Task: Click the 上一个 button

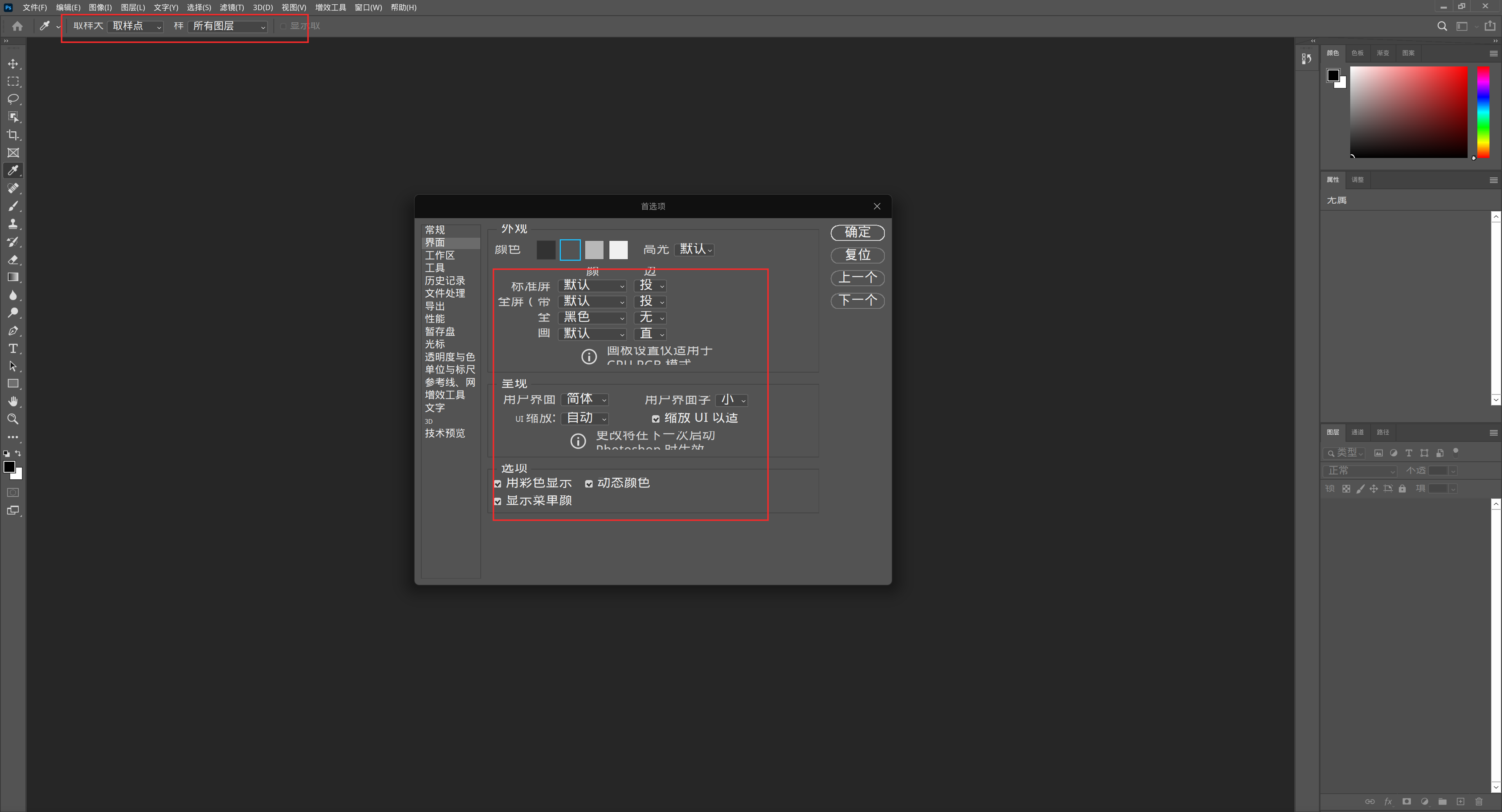Action: 857,278
